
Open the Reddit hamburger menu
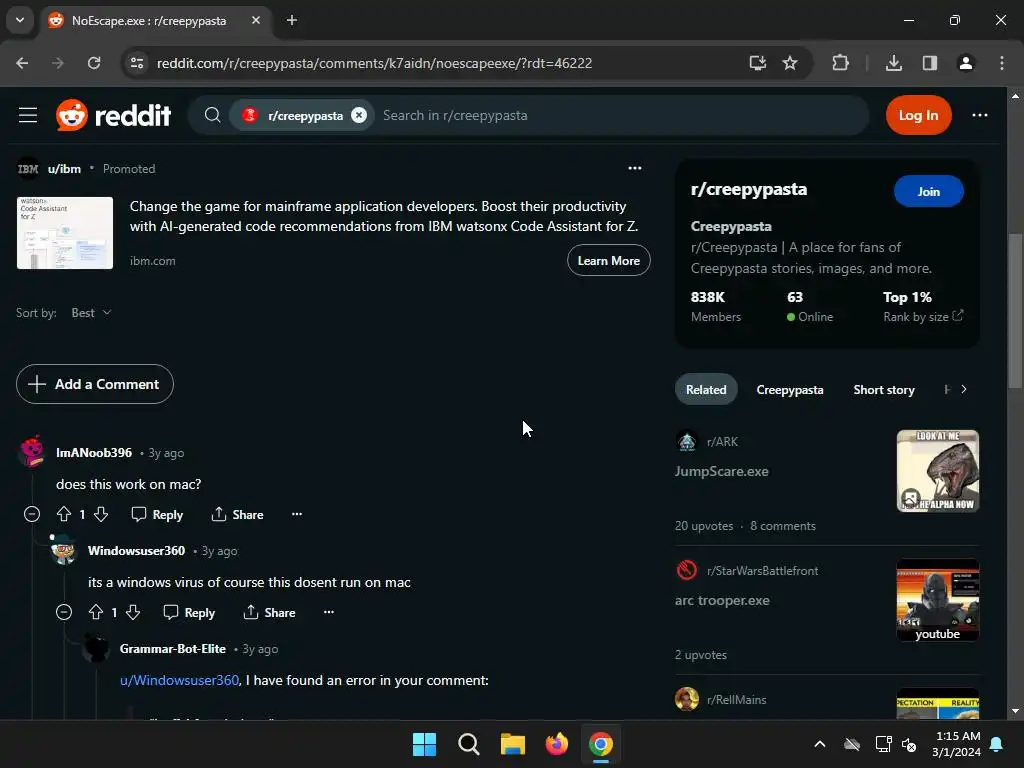point(28,116)
